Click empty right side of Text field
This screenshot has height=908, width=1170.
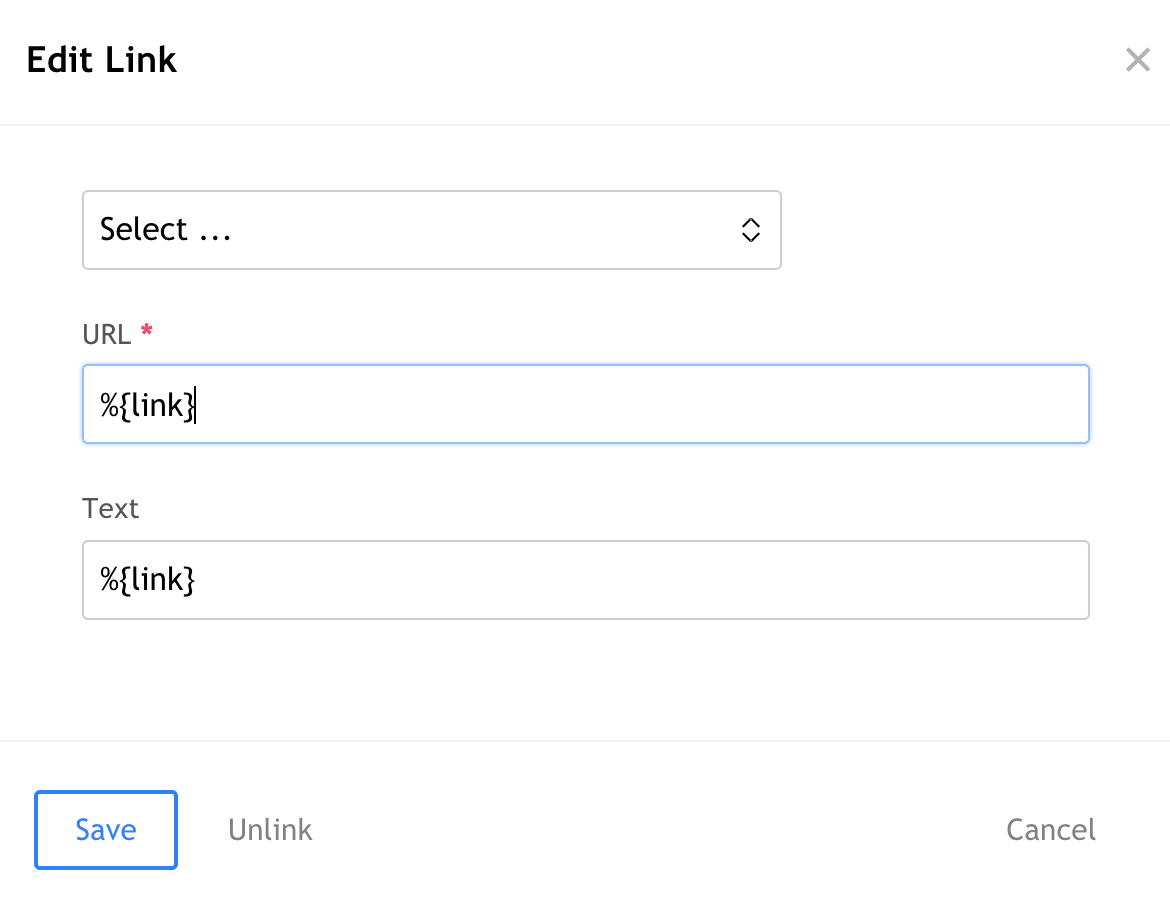coord(800,580)
